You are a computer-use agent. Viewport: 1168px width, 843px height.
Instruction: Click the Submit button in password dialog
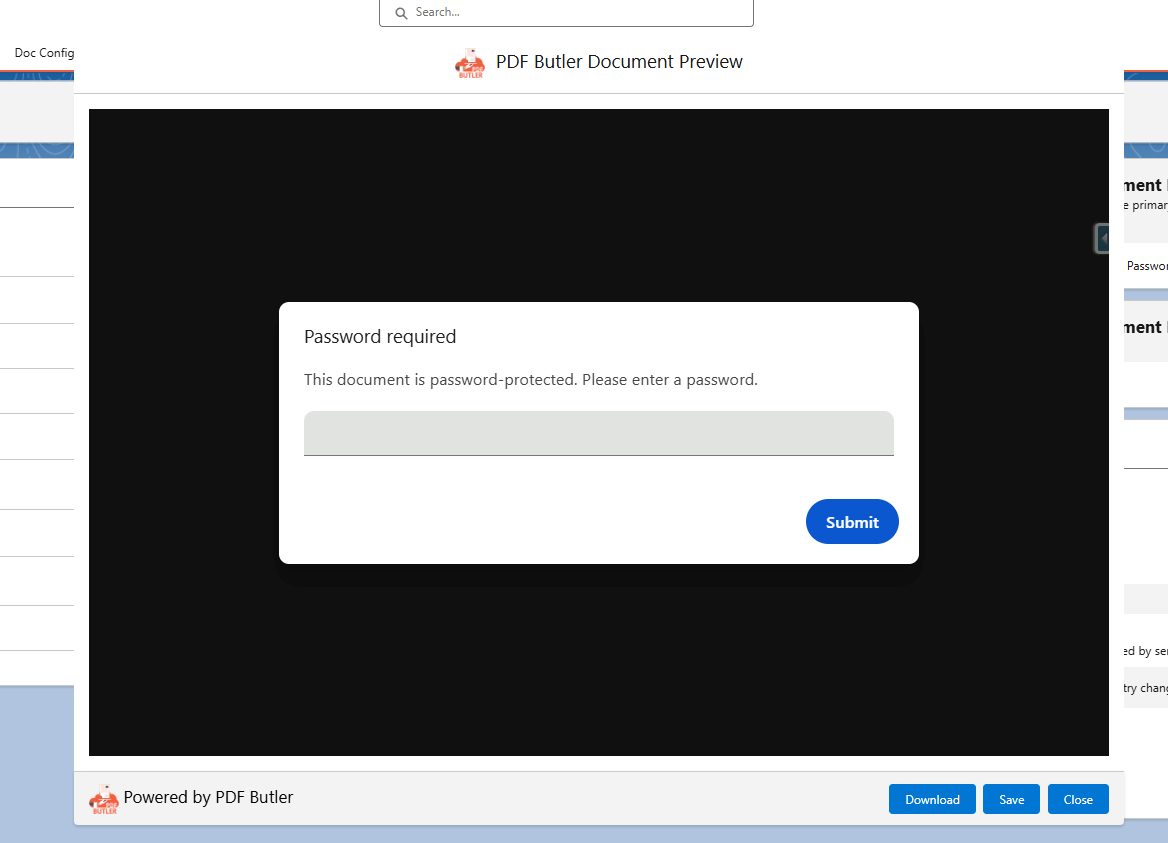click(851, 522)
